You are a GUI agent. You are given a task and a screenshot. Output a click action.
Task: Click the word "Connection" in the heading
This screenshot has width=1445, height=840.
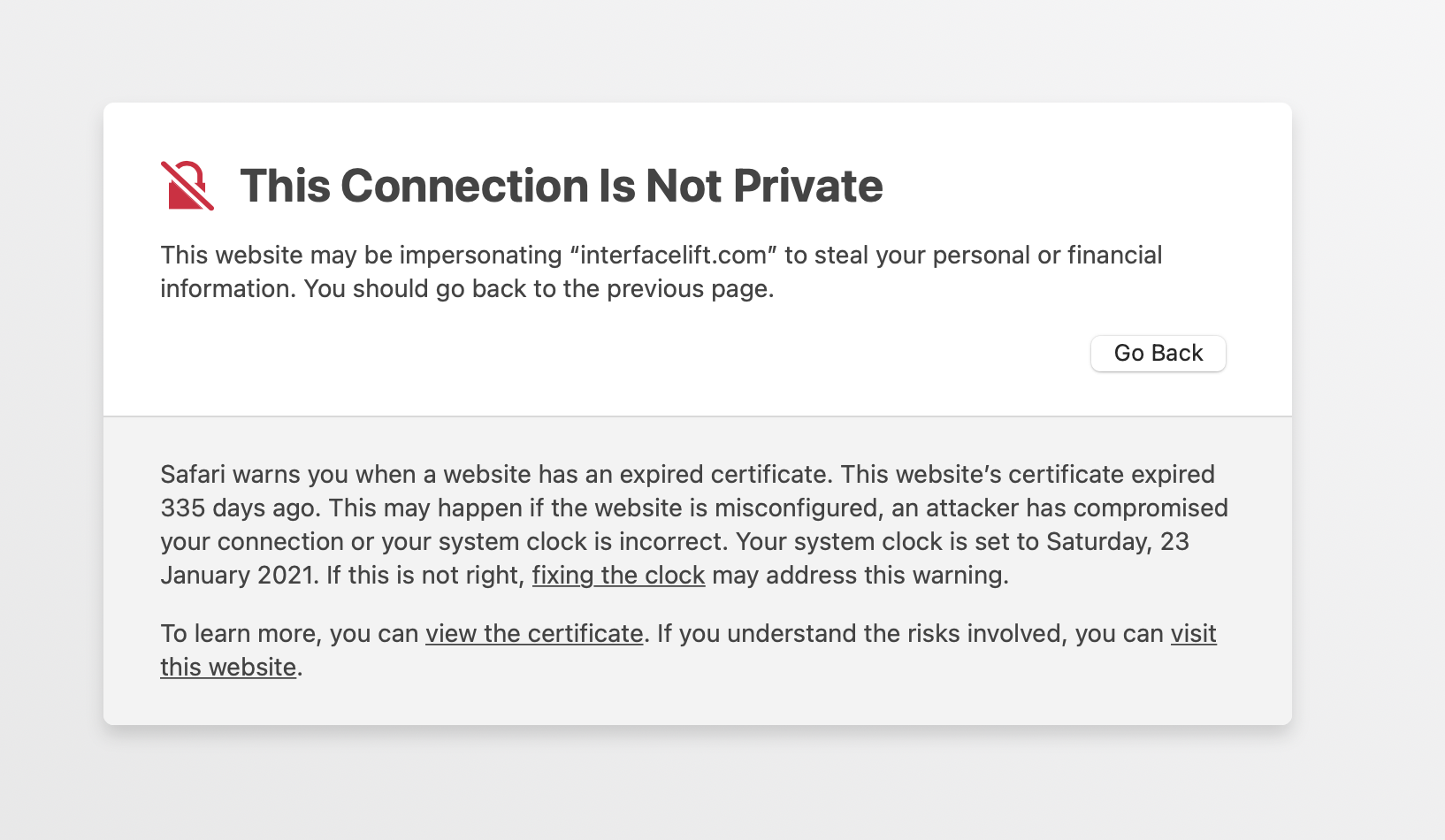(x=464, y=186)
